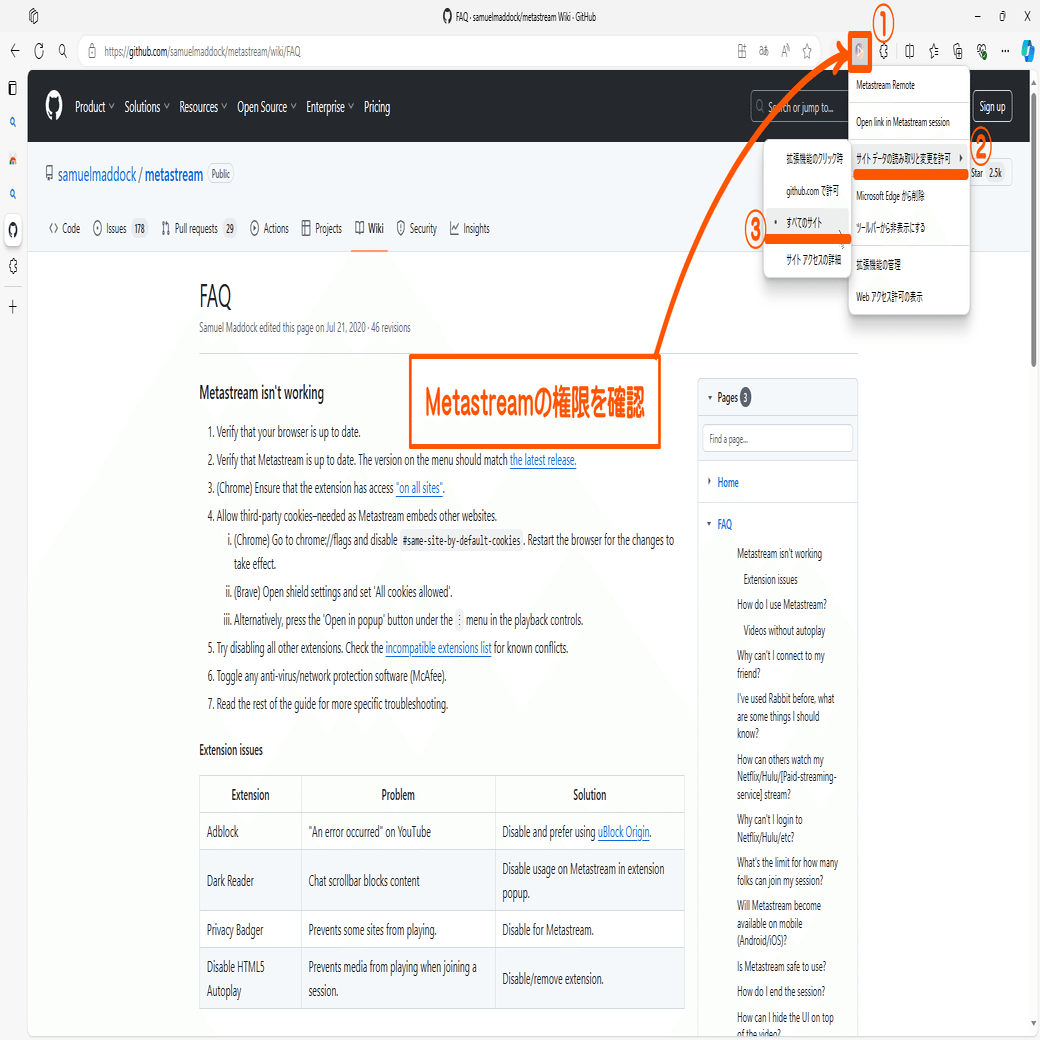Expand the Open Source dropdown

click(x=267, y=107)
